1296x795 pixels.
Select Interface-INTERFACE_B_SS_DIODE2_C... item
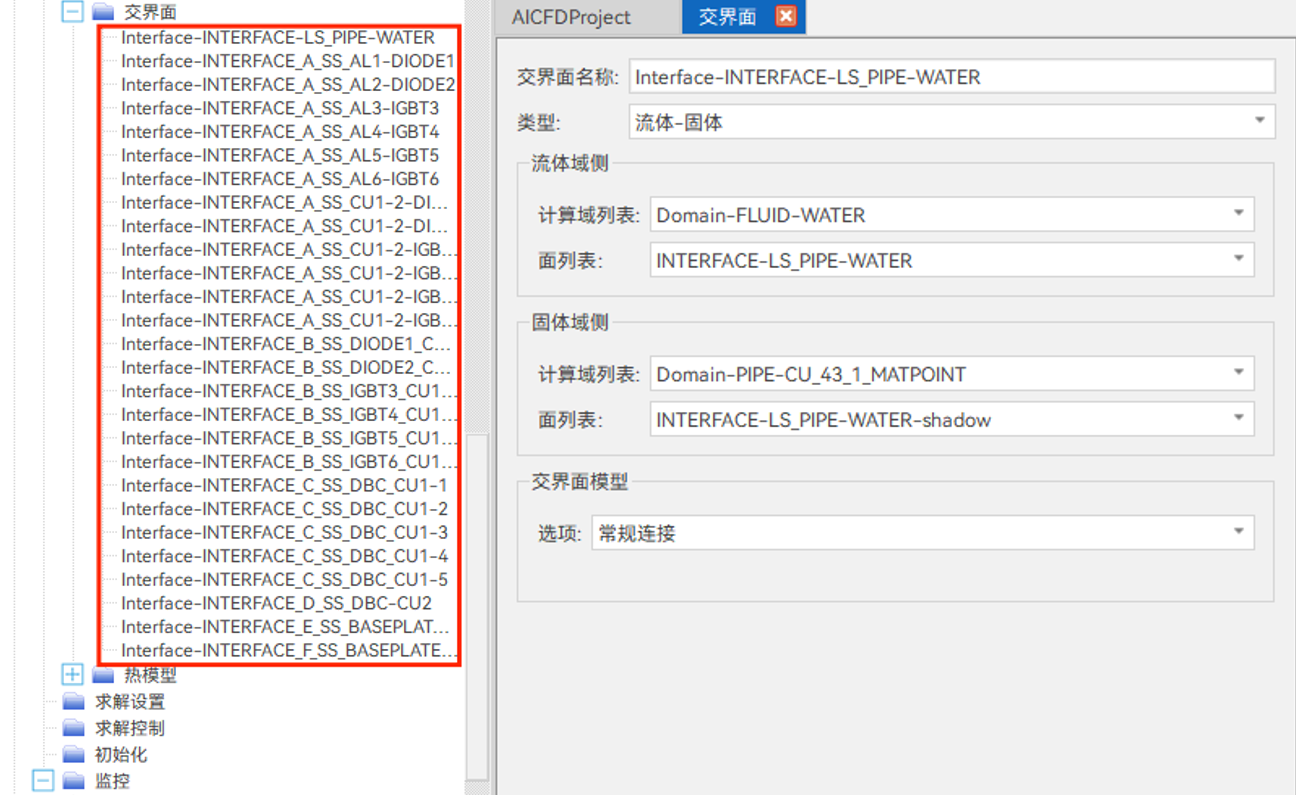click(286, 367)
